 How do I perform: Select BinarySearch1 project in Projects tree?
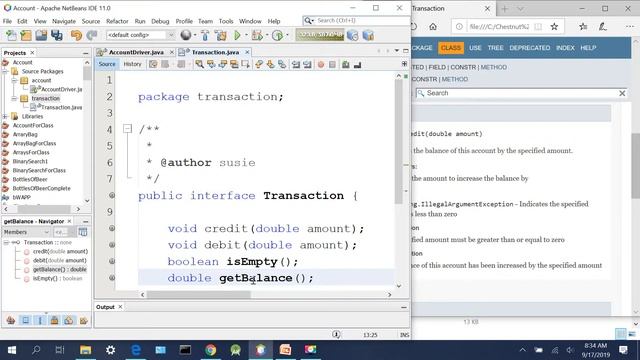tap(30, 161)
